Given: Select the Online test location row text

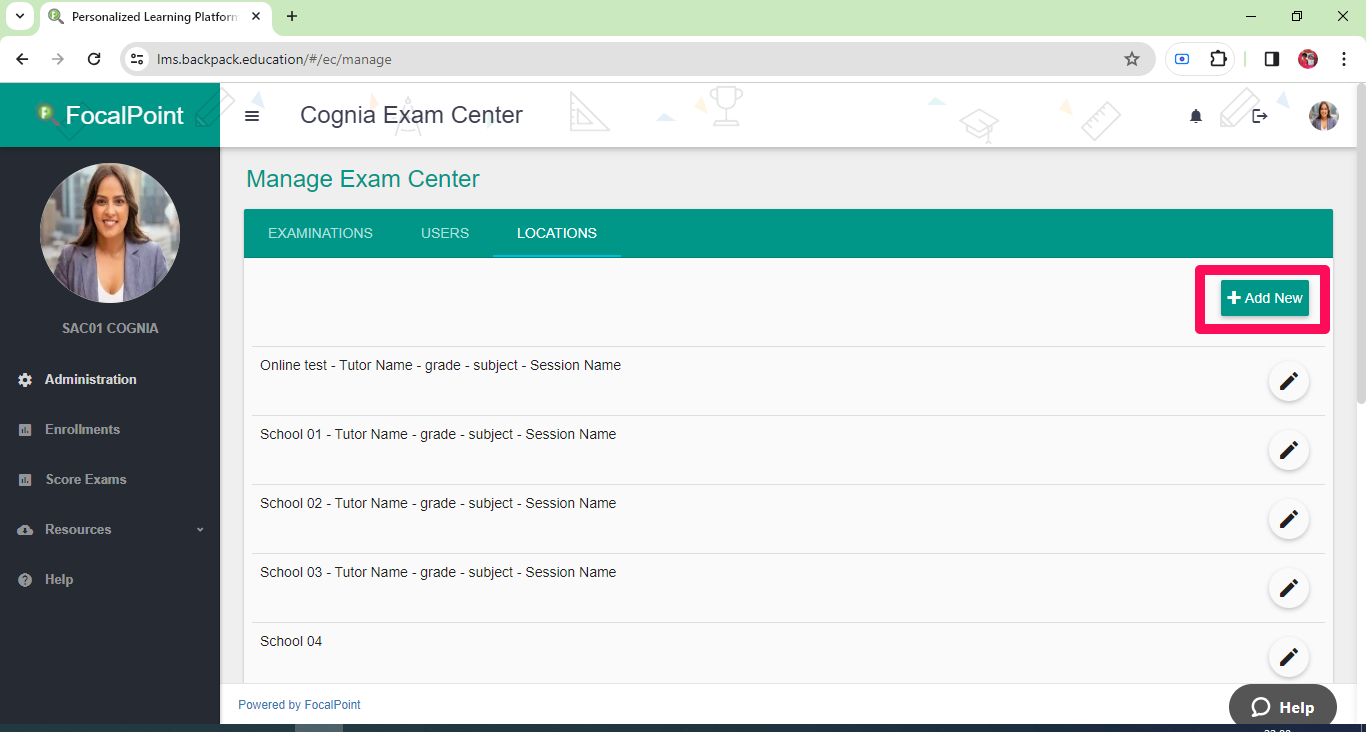Looking at the screenshot, I should [440, 366].
